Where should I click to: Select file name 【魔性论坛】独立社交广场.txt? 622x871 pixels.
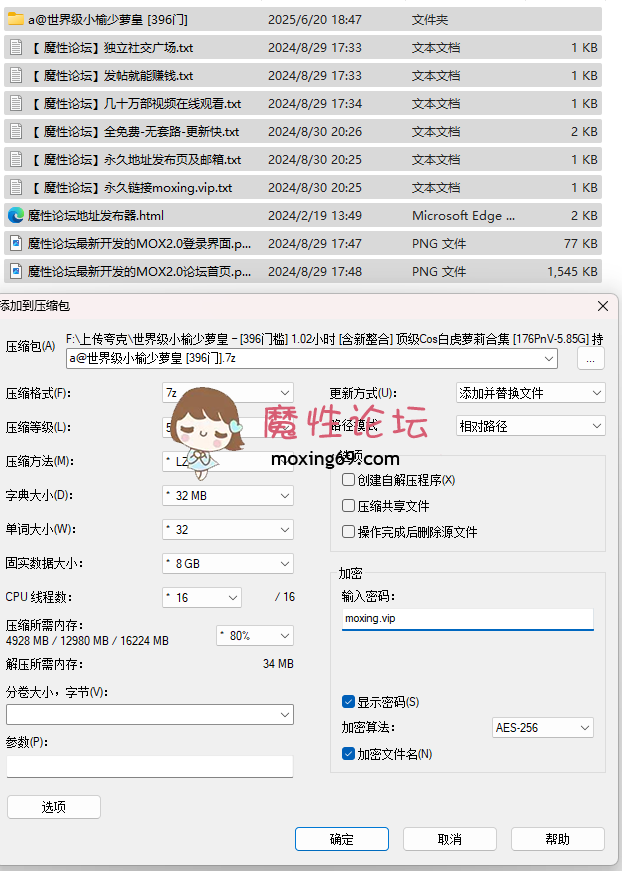coord(110,48)
